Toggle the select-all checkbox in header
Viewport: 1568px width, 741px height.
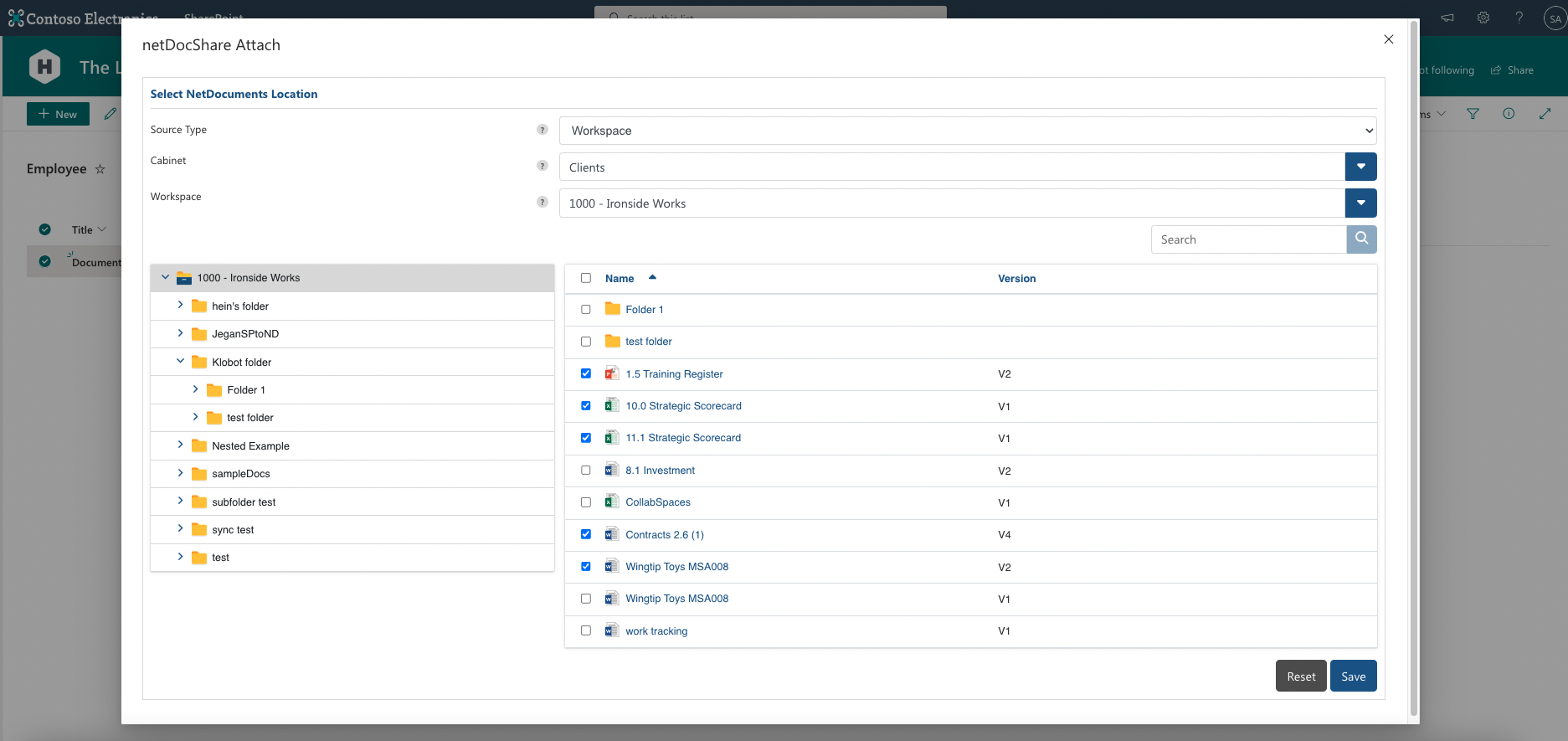point(586,278)
